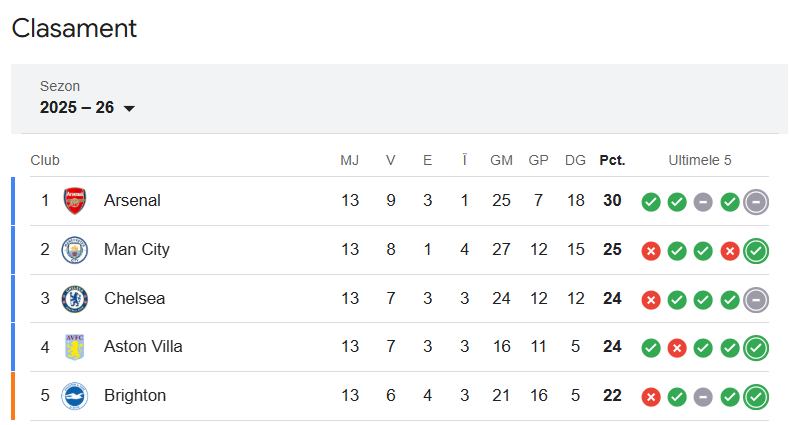This screenshot has height=425, width=789.
Task: Click Aston Villa's red loss result icon
Action: 677,348
